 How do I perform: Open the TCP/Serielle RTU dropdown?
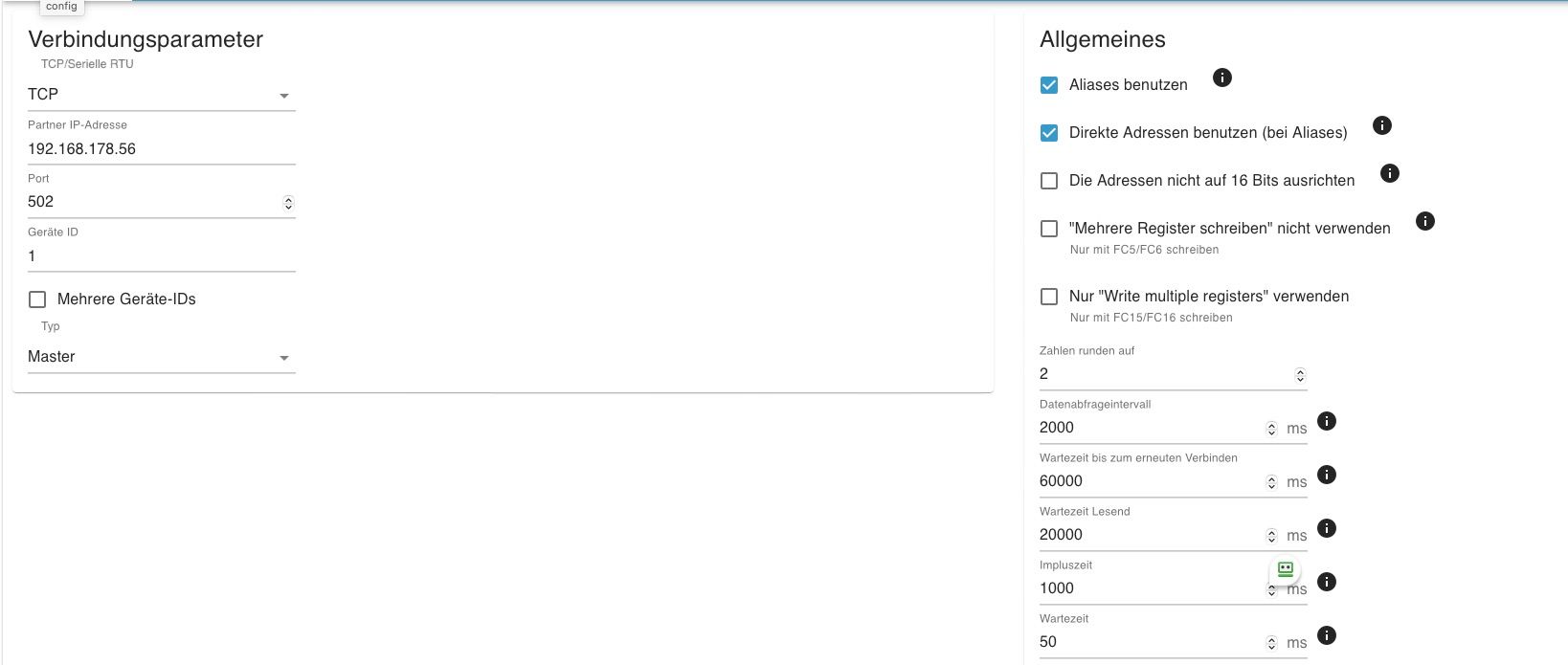(162, 95)
